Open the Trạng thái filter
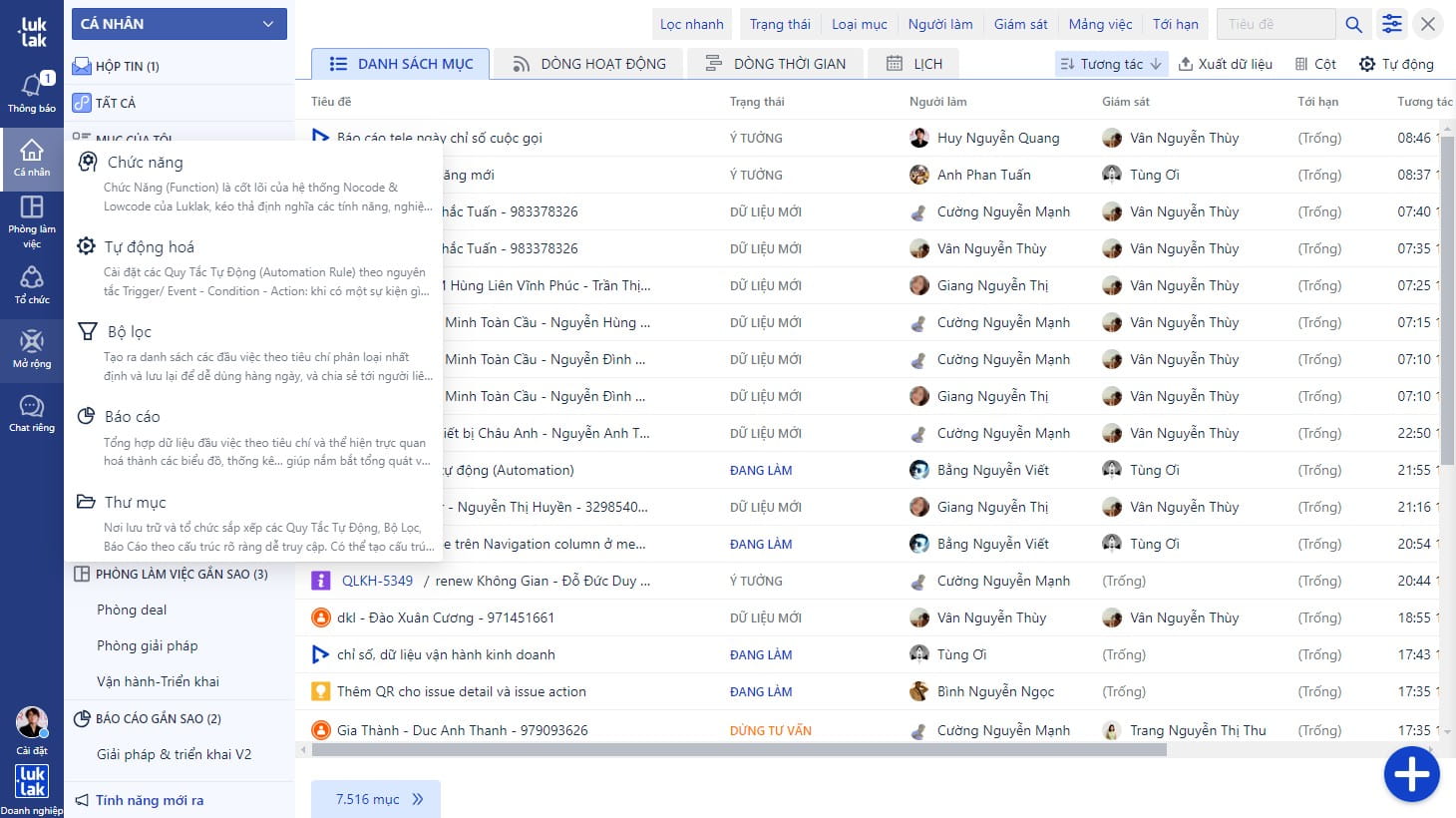Image resolution: width=1456 pixels, height=818 pixels. (780, 24)
